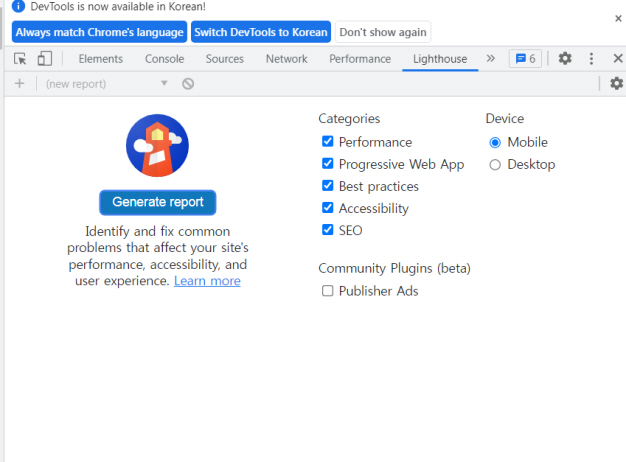Viewport: 626px width, 462px height.
Task: Select the inspect element picker icon
Action: 20,59
